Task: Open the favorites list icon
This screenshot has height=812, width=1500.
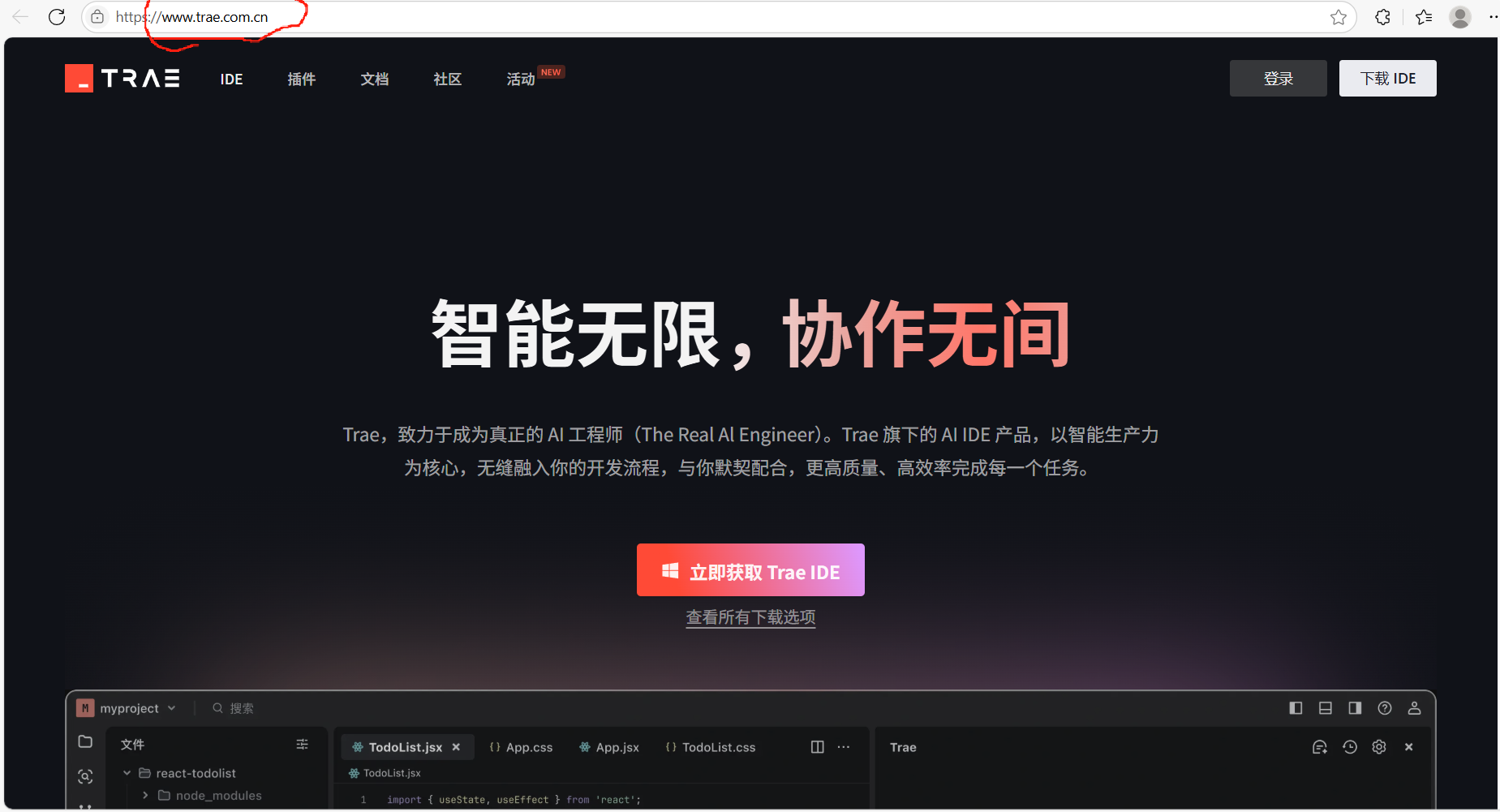Action: click(1424, 17)
